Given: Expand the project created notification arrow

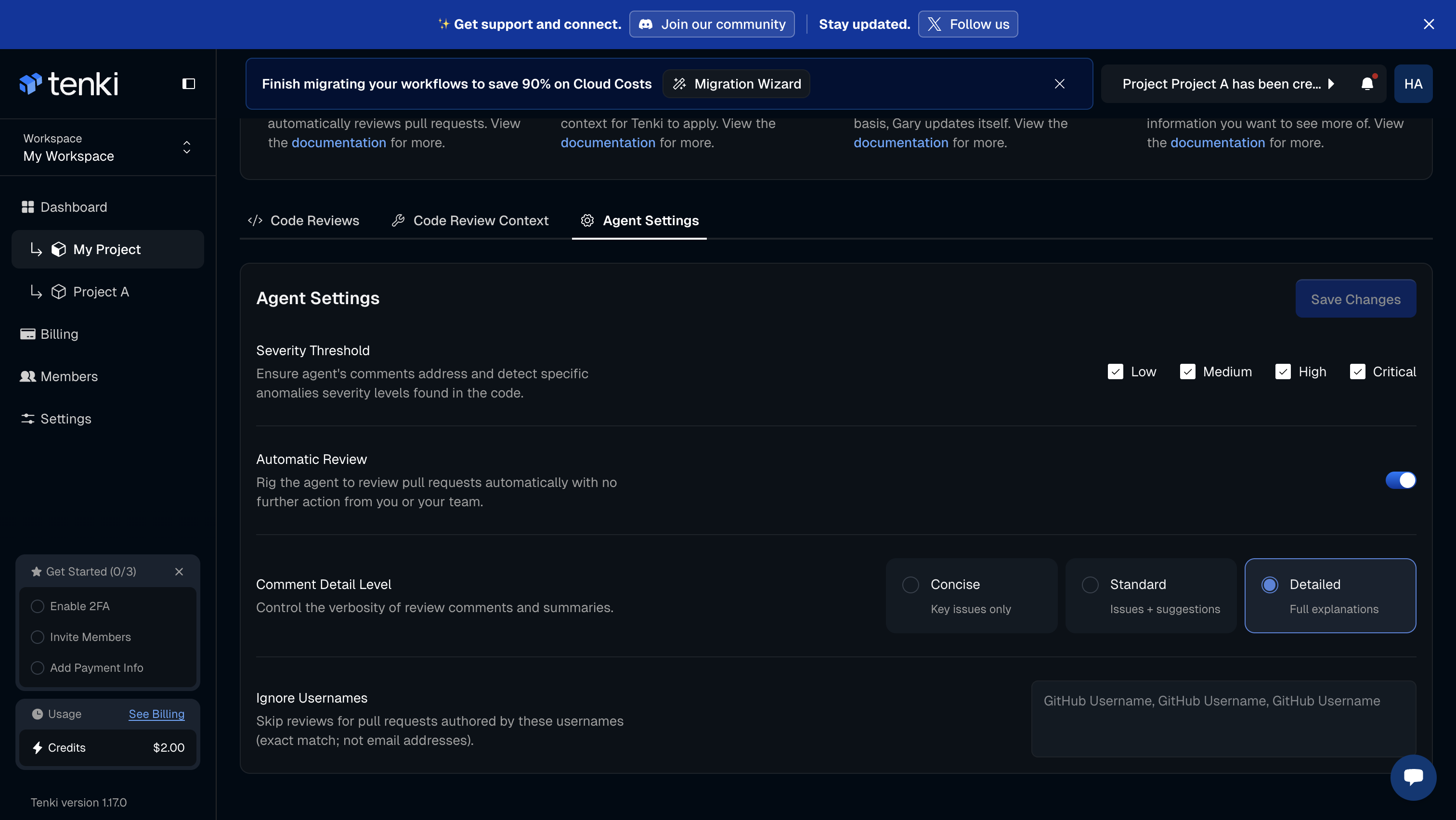Looking at the screenshot, I should [1331, 84].
